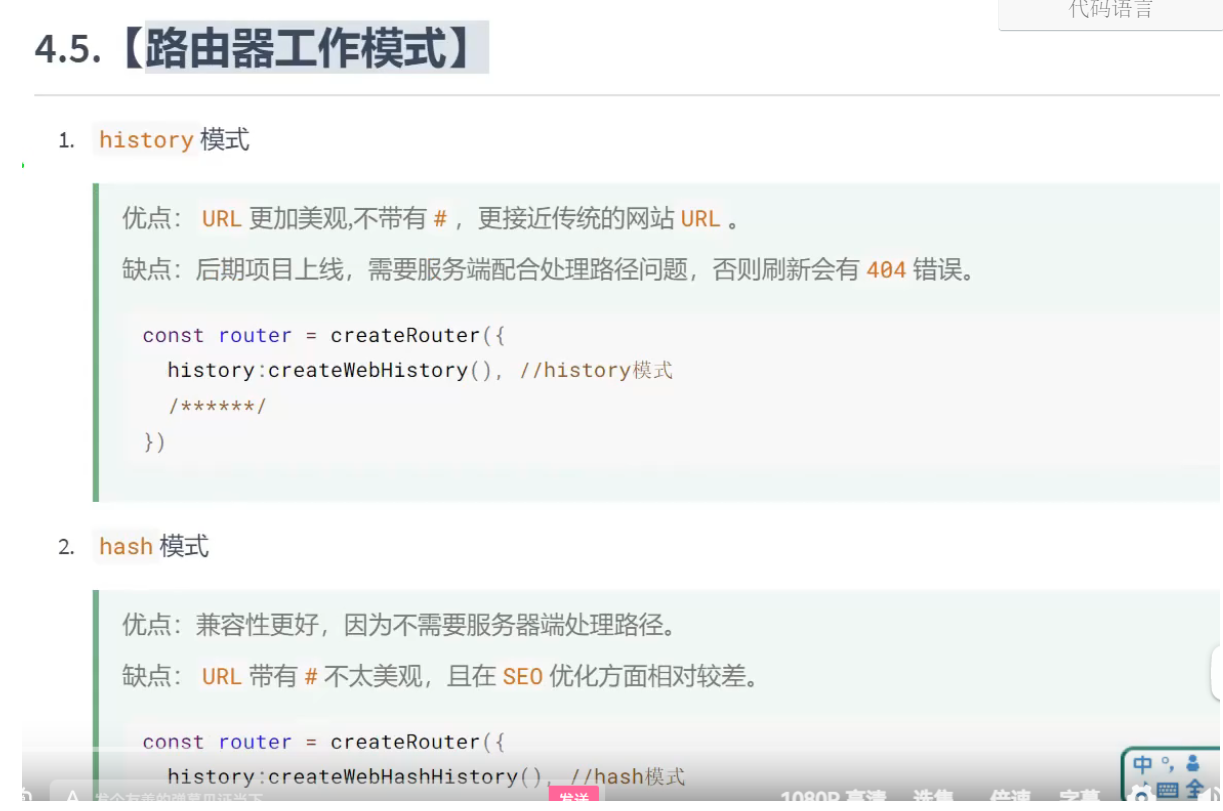Click the sentence '后期项目上线，需要服务端配合处理路径问题'
This screenshot has width=1223, height=811.
(x=441, y=270)
